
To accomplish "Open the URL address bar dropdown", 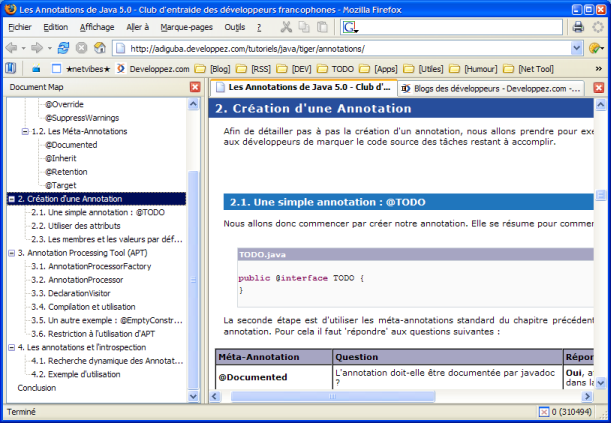I will pyautogui.click(x=575, y=48).
